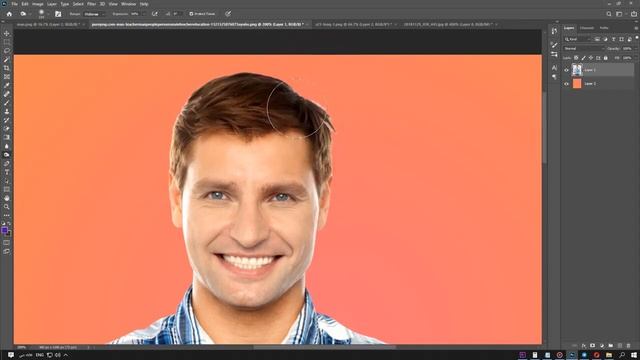Open the Filter menu
Image resolution: width=640 pixels, height=360 pixels.
coord(91,4)
